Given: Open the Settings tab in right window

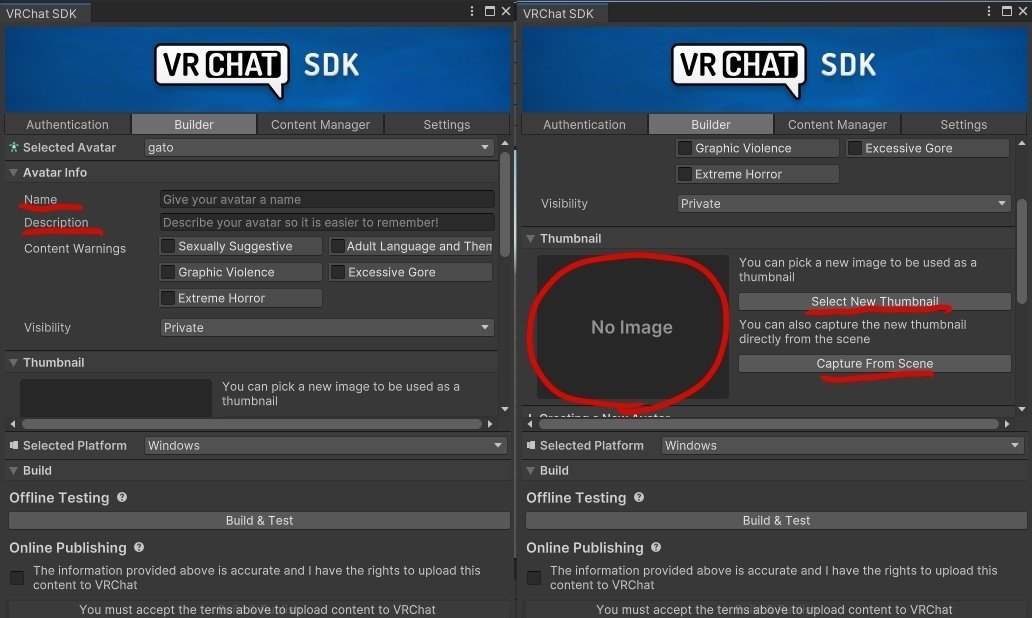Looking at the screenshot, I should tap(964, 124).
